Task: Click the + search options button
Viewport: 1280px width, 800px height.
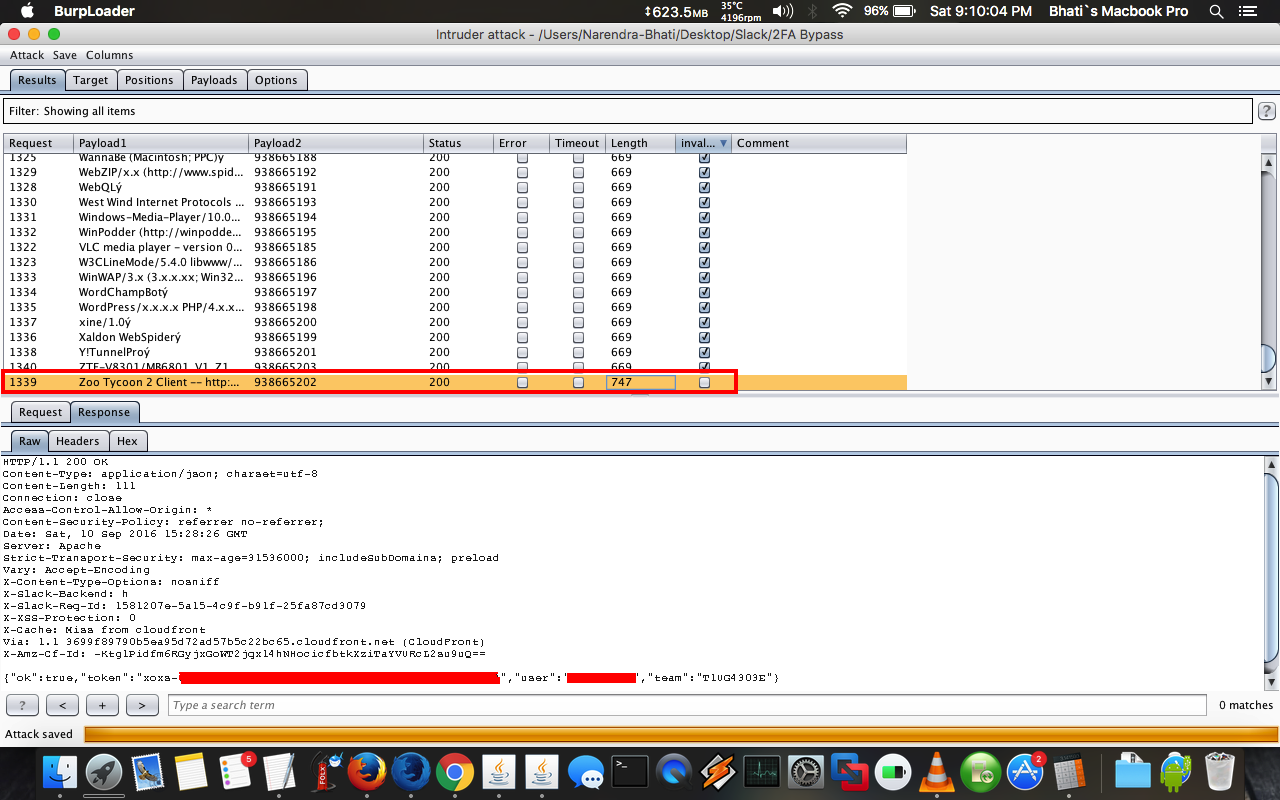Action: (x=102, y=705)
